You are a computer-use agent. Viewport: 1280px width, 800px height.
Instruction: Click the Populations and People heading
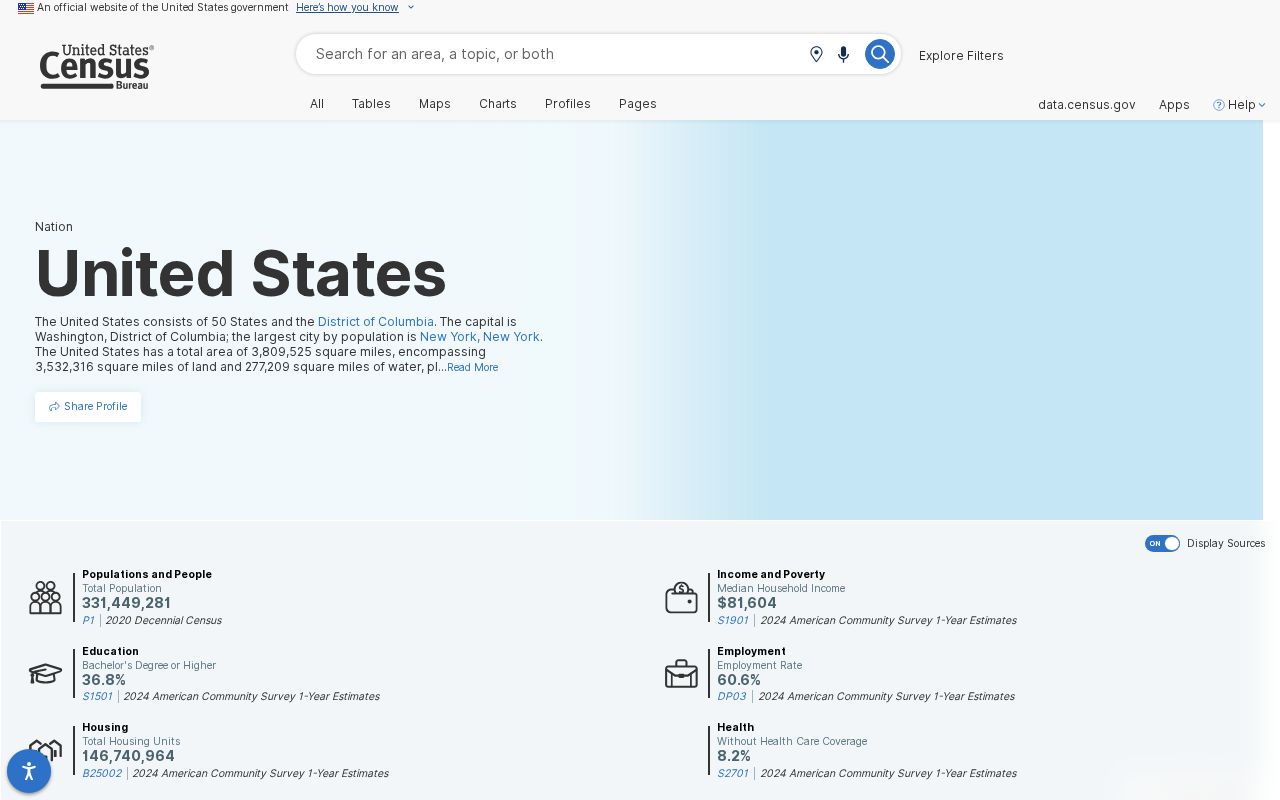click(147, 574)
